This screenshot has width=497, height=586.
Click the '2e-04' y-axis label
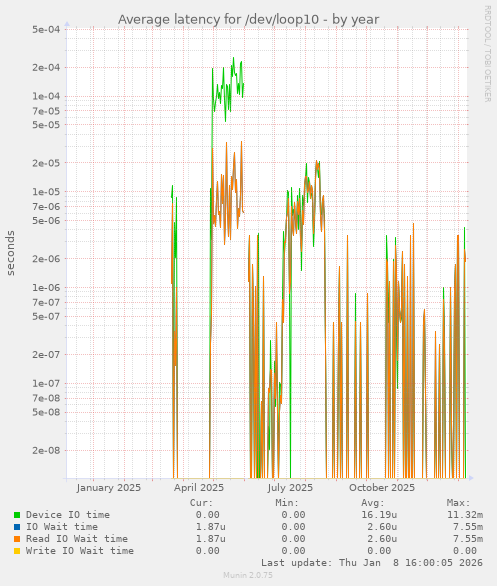coord(46,68)
